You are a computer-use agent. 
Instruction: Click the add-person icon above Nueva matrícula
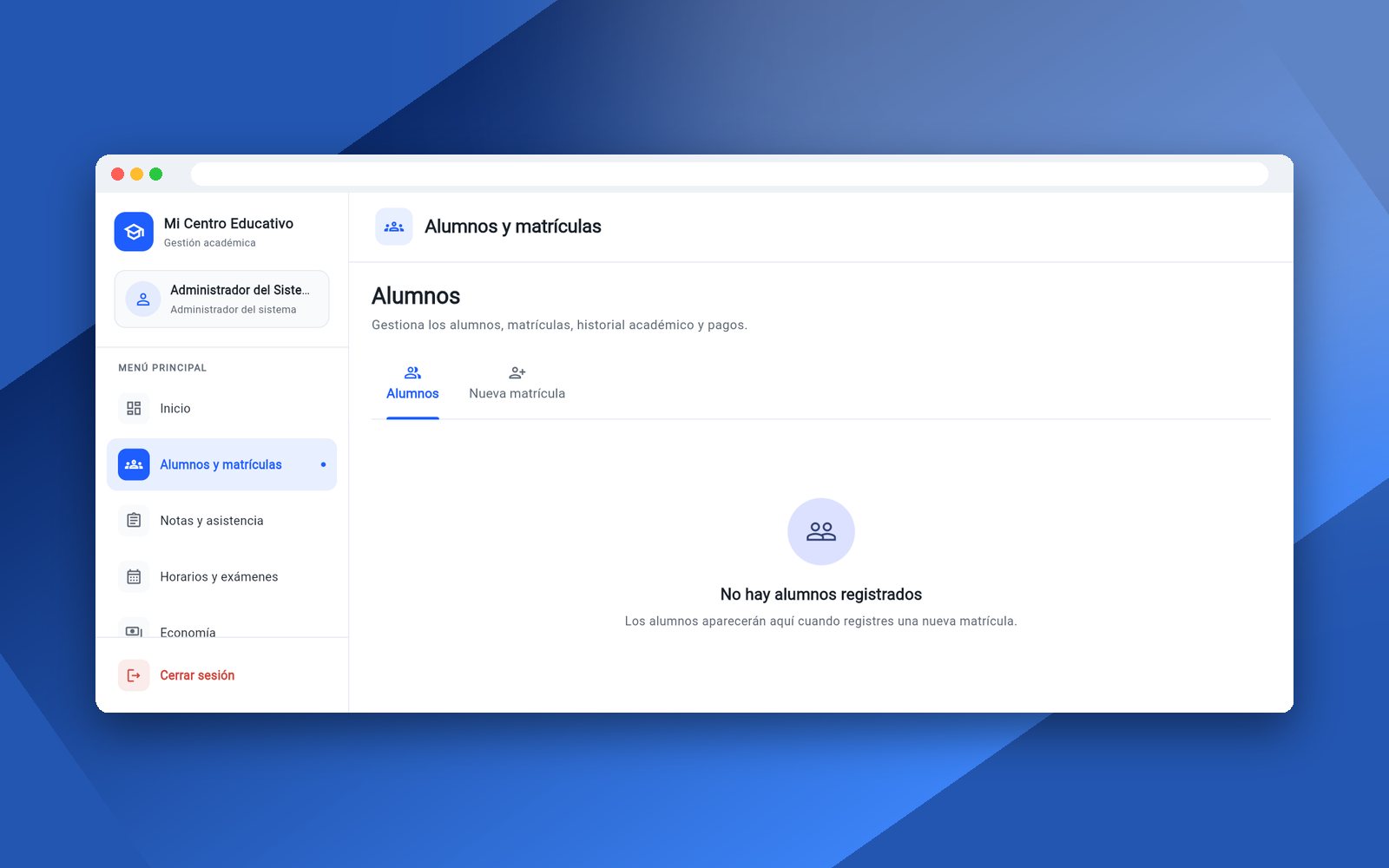coord(517,372)
